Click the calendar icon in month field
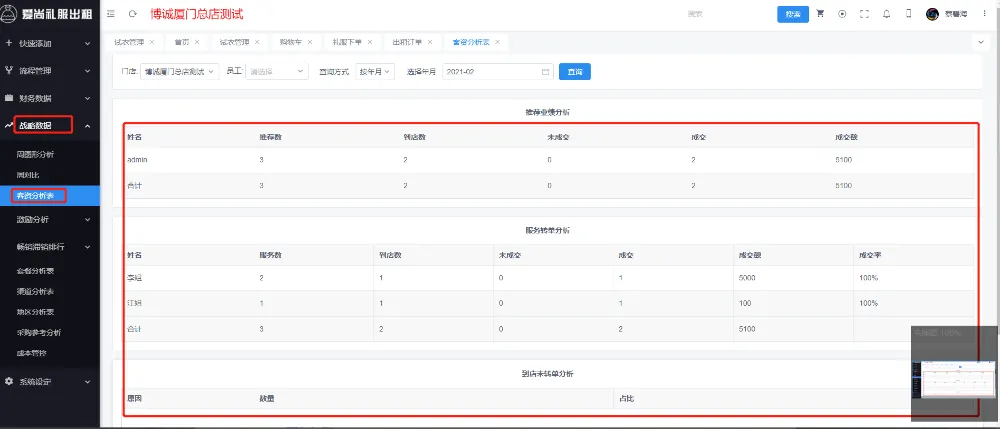The height and width of the screenshot is (429, 1000). click(x=545, y=72)
